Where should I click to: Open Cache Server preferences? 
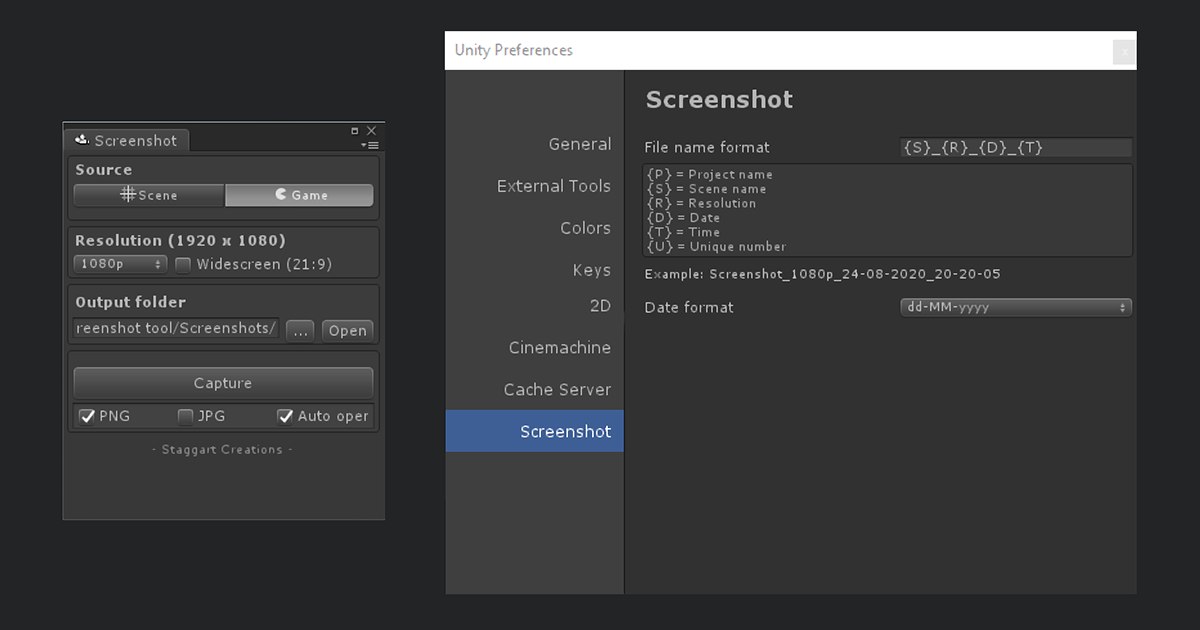557,390
